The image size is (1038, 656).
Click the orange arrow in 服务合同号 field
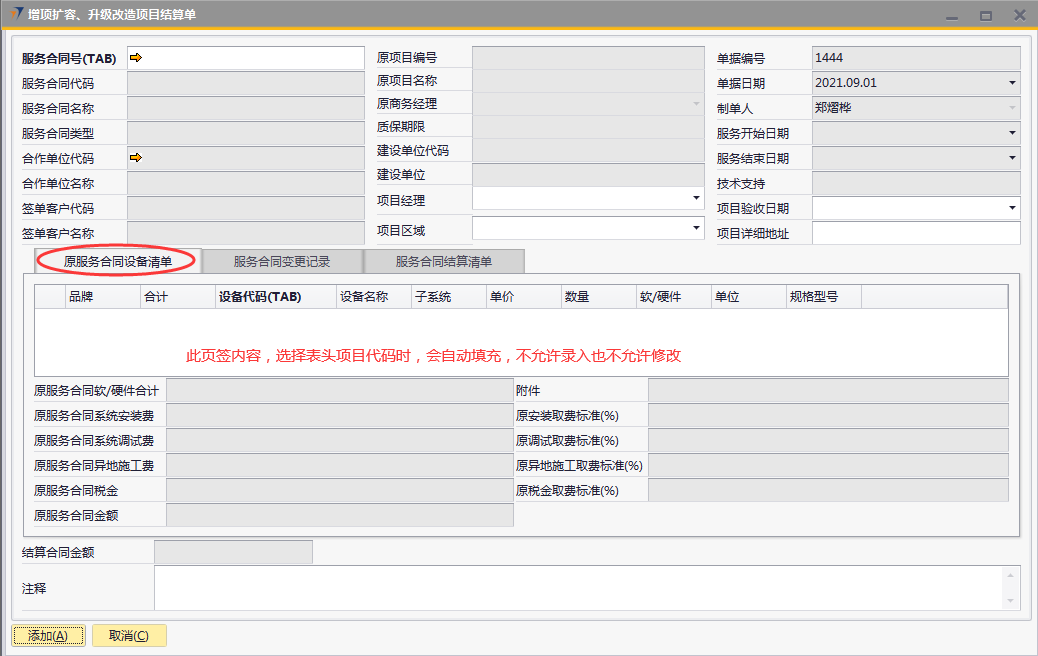coord(136,58)
